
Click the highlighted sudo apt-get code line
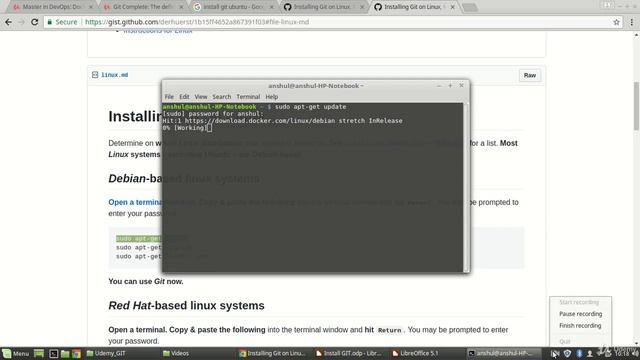pyautogui.click(x=139, y=238)
